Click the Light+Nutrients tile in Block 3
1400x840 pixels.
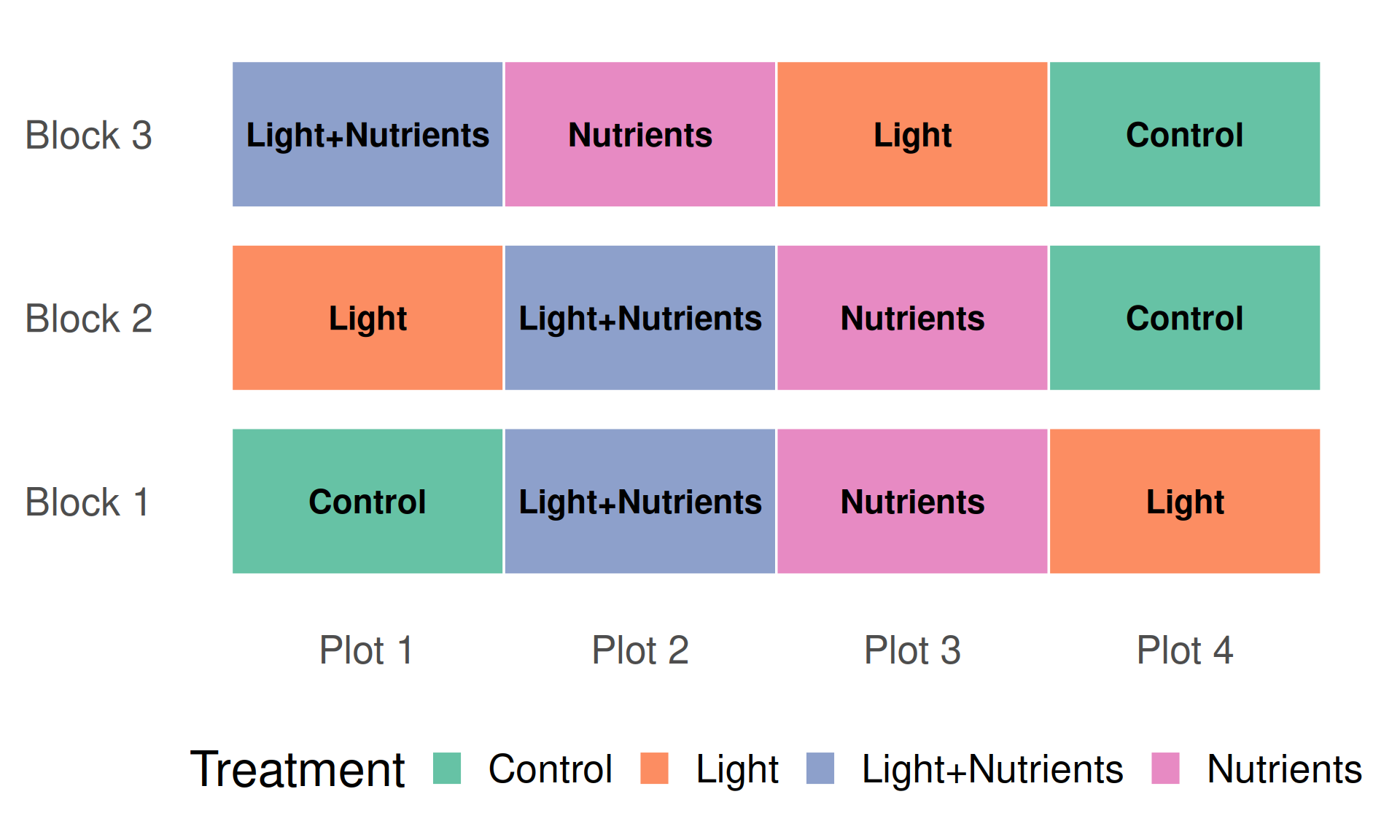pos(367,134)
